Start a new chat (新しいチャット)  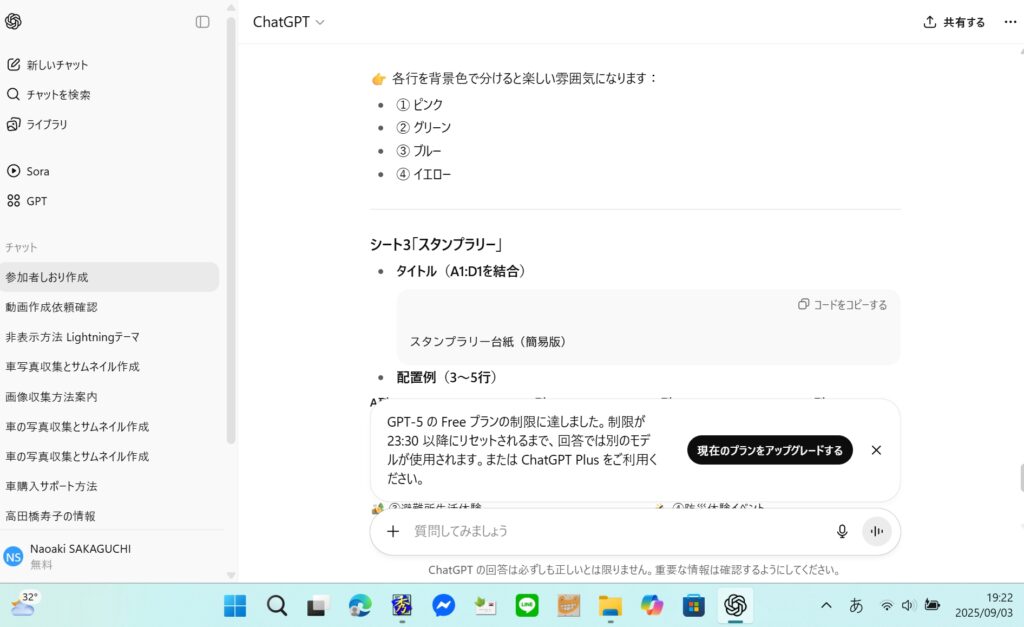(x=47, y=65)
